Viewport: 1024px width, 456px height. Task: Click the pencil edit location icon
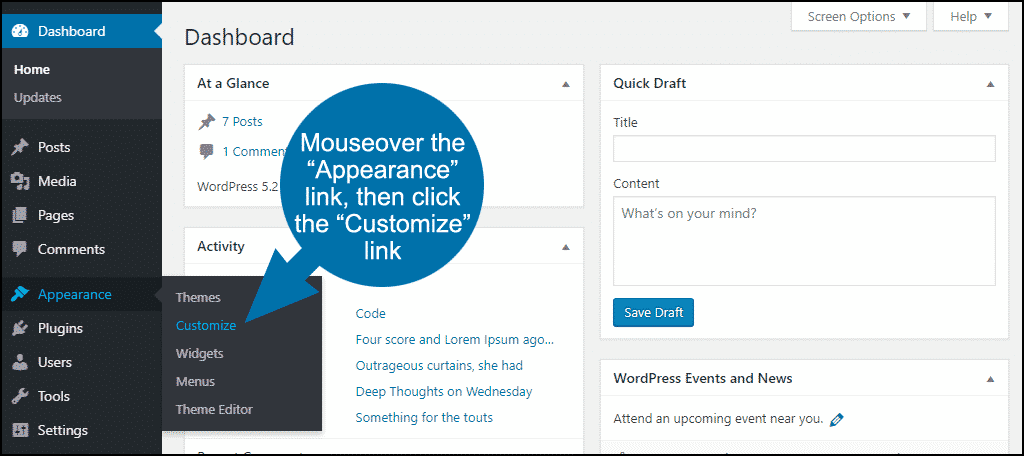pos(836,419)
